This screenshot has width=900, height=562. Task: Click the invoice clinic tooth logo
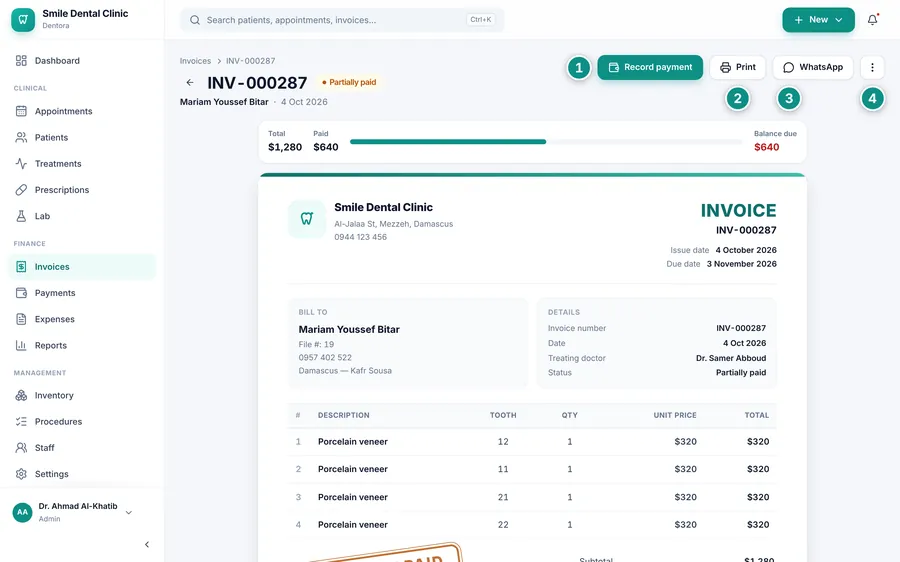[307, 219]
